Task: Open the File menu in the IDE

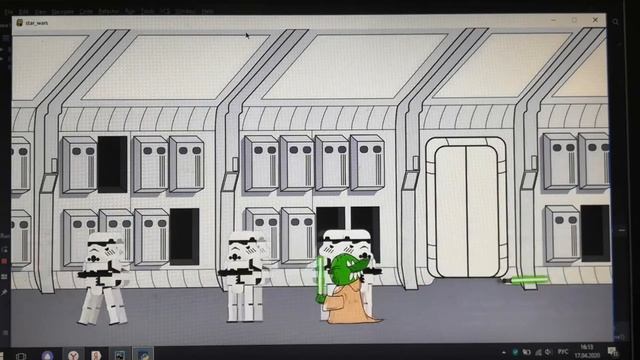Action: click(x=9, y=12)
